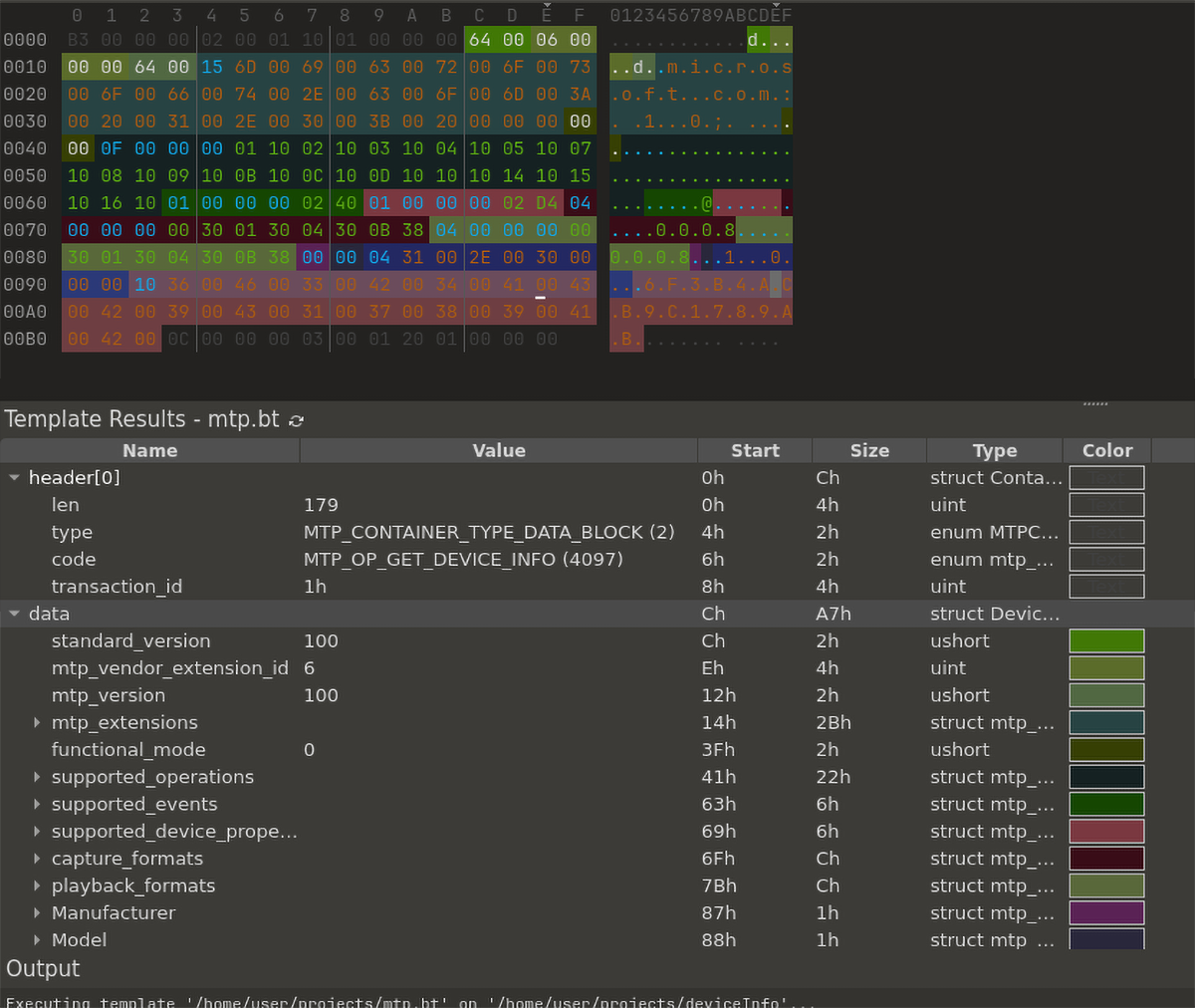The image size is (1195, 1008).
Task: Expand the supported_events row
Action: click(37, 805)
